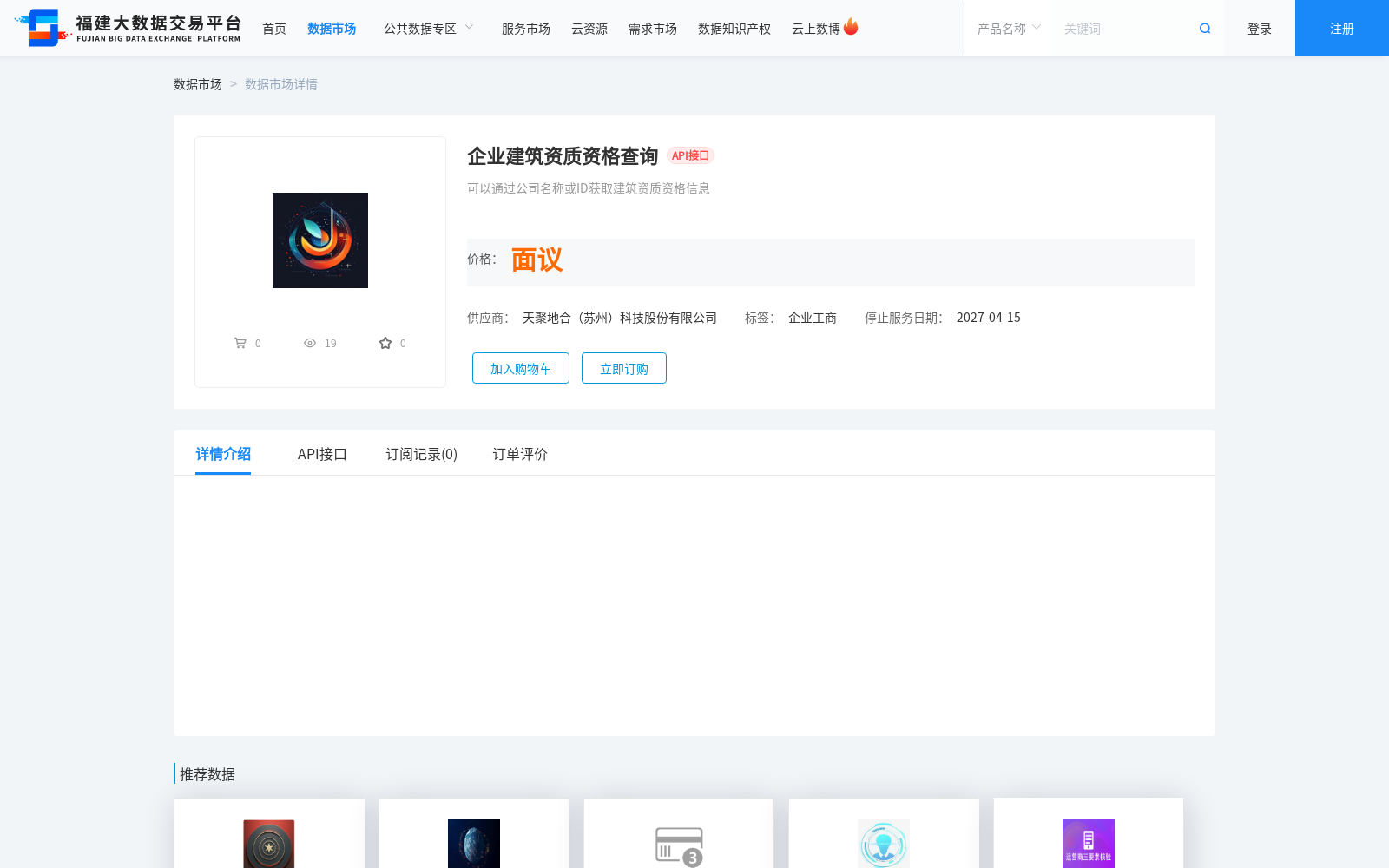Click the 登录 link

[1260, 29]
